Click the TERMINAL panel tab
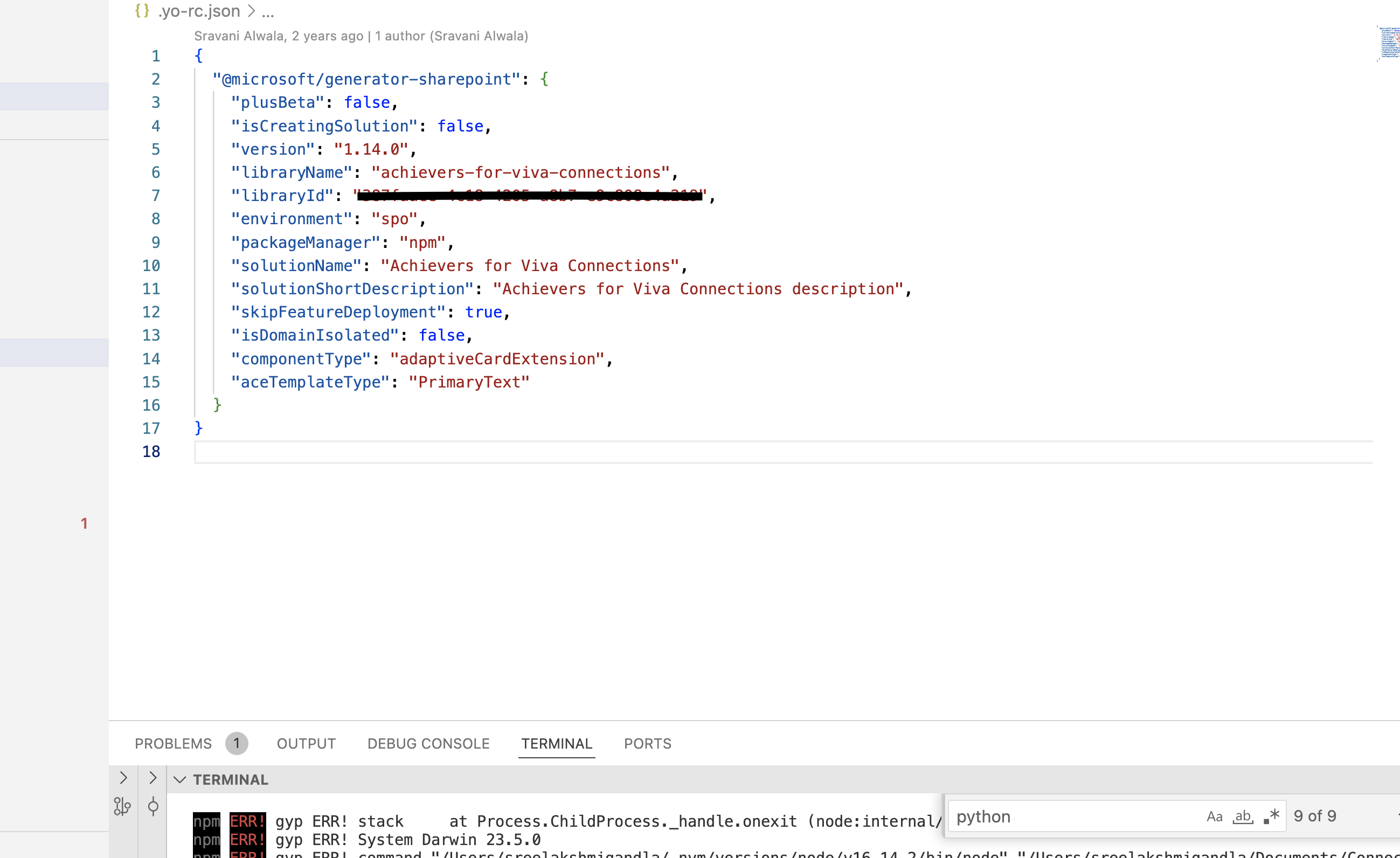This screenshot has width=1400, height=858. pos(556,743)
